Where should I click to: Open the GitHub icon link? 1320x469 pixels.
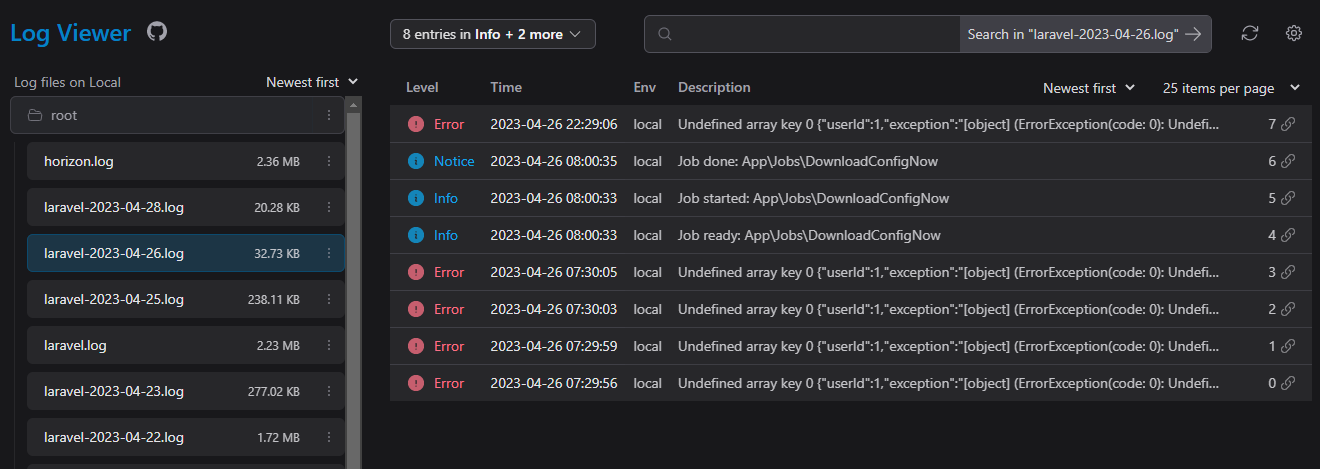(x=157, y=31)
